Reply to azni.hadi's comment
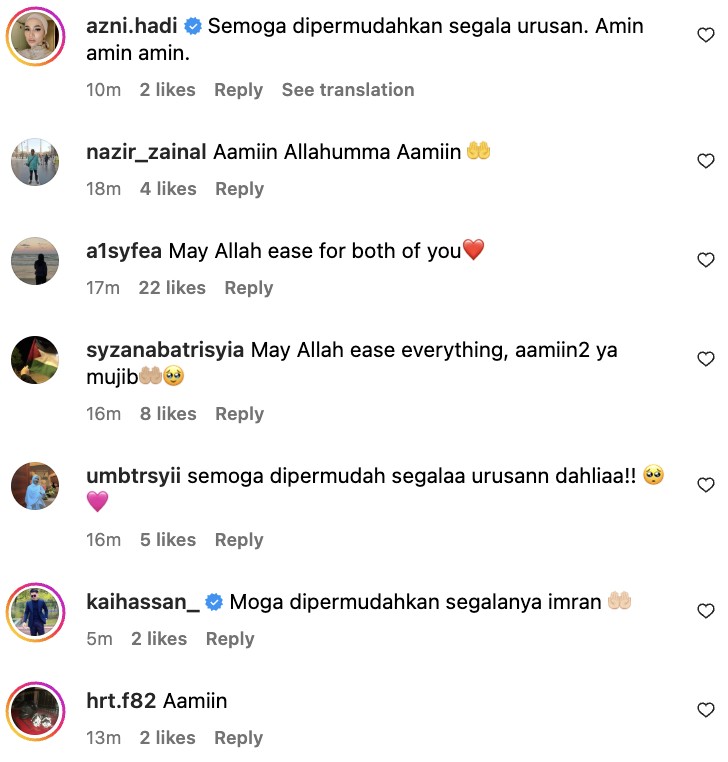 pyautogui.click(x=239, y=90)
